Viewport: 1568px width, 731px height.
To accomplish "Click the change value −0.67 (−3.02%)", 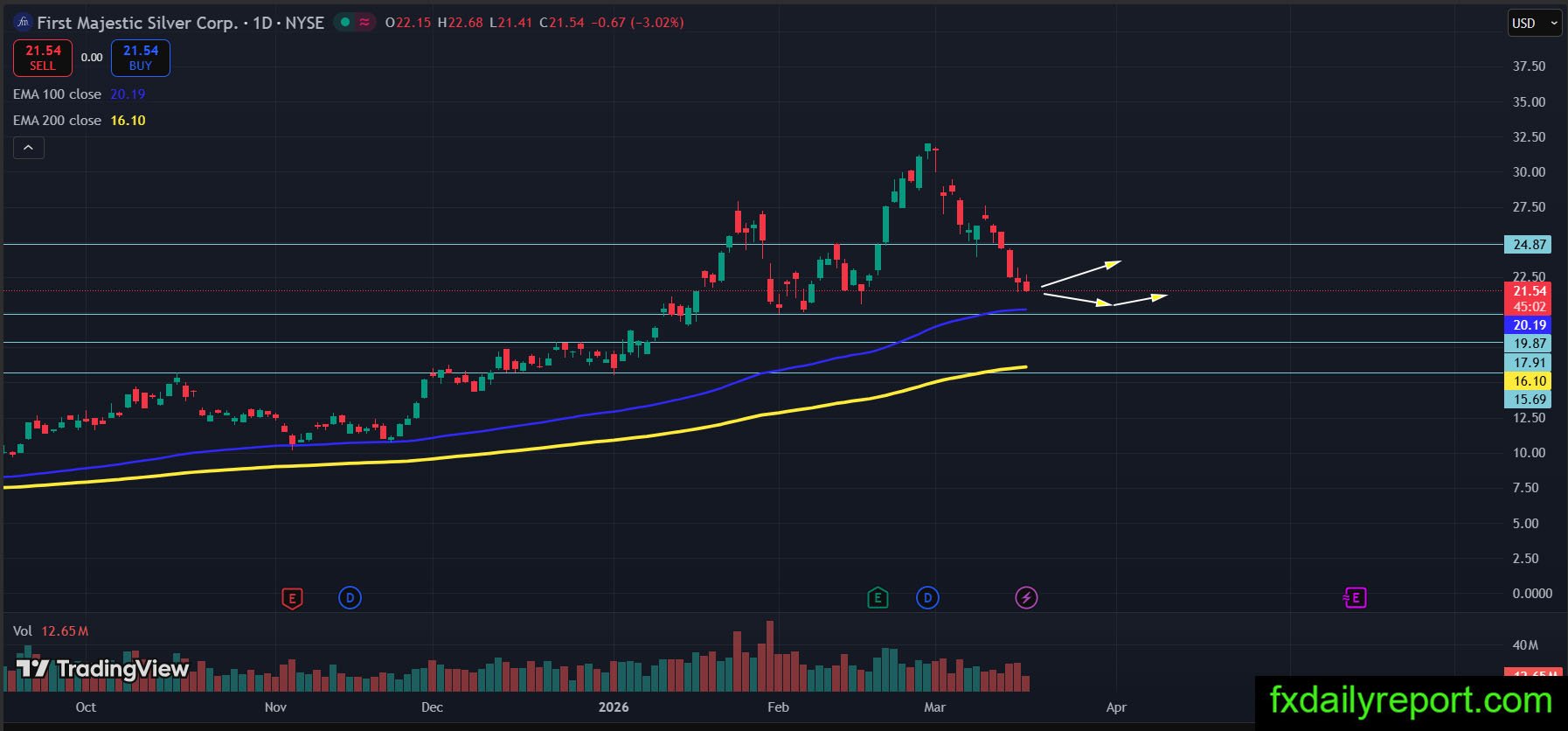I will tap(637, 23).
